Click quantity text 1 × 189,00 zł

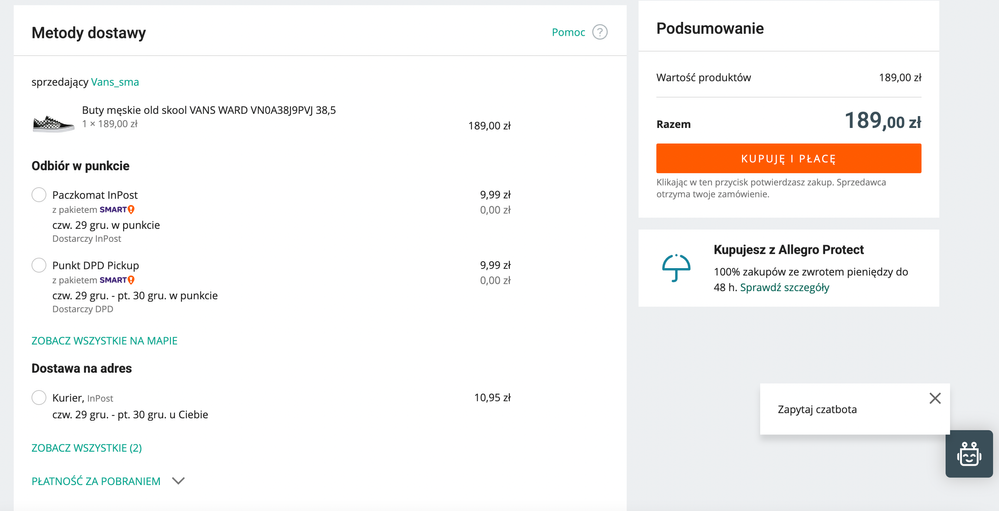tap(110, 124)
